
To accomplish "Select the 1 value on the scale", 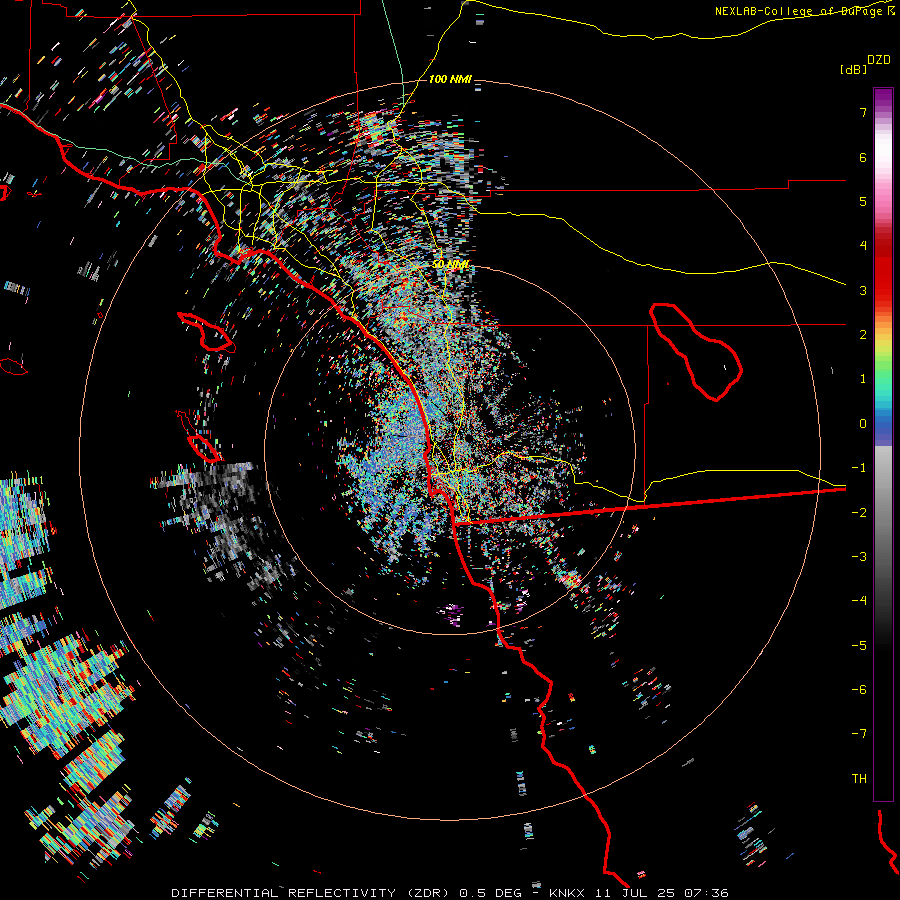I will pyautogui.click(x=863, y=379).
